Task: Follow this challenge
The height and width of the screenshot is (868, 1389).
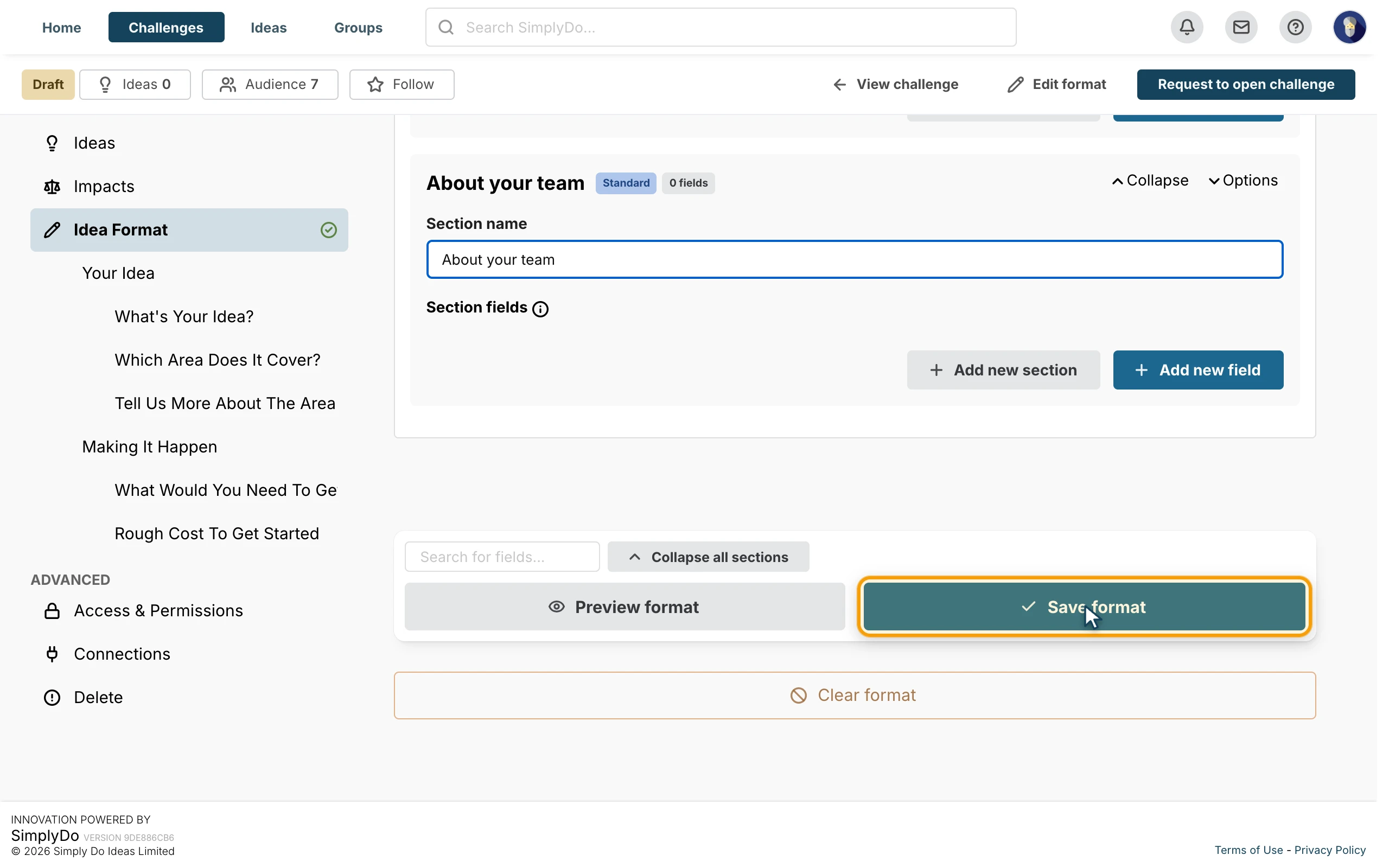Action: tap(402, 85)
